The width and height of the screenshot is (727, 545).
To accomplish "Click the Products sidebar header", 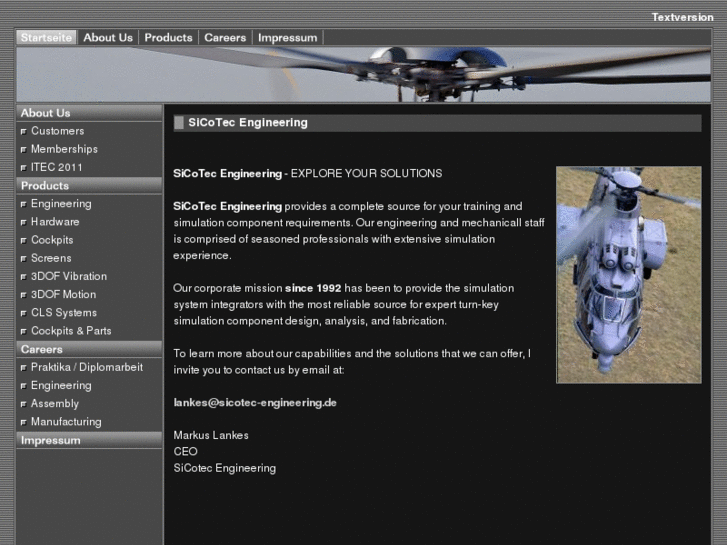I will click(x=89, y=186).
